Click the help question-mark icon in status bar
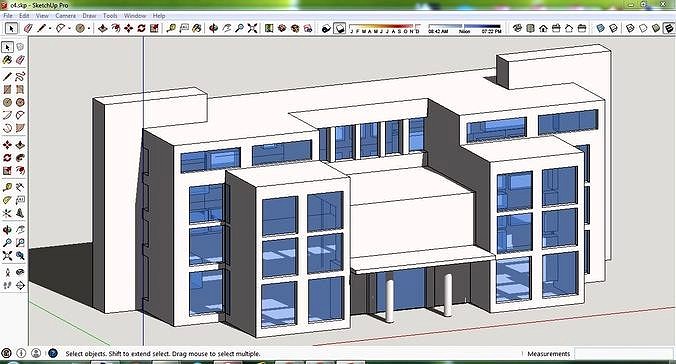This screenshot has height=364, width=676. pos(53,353)
